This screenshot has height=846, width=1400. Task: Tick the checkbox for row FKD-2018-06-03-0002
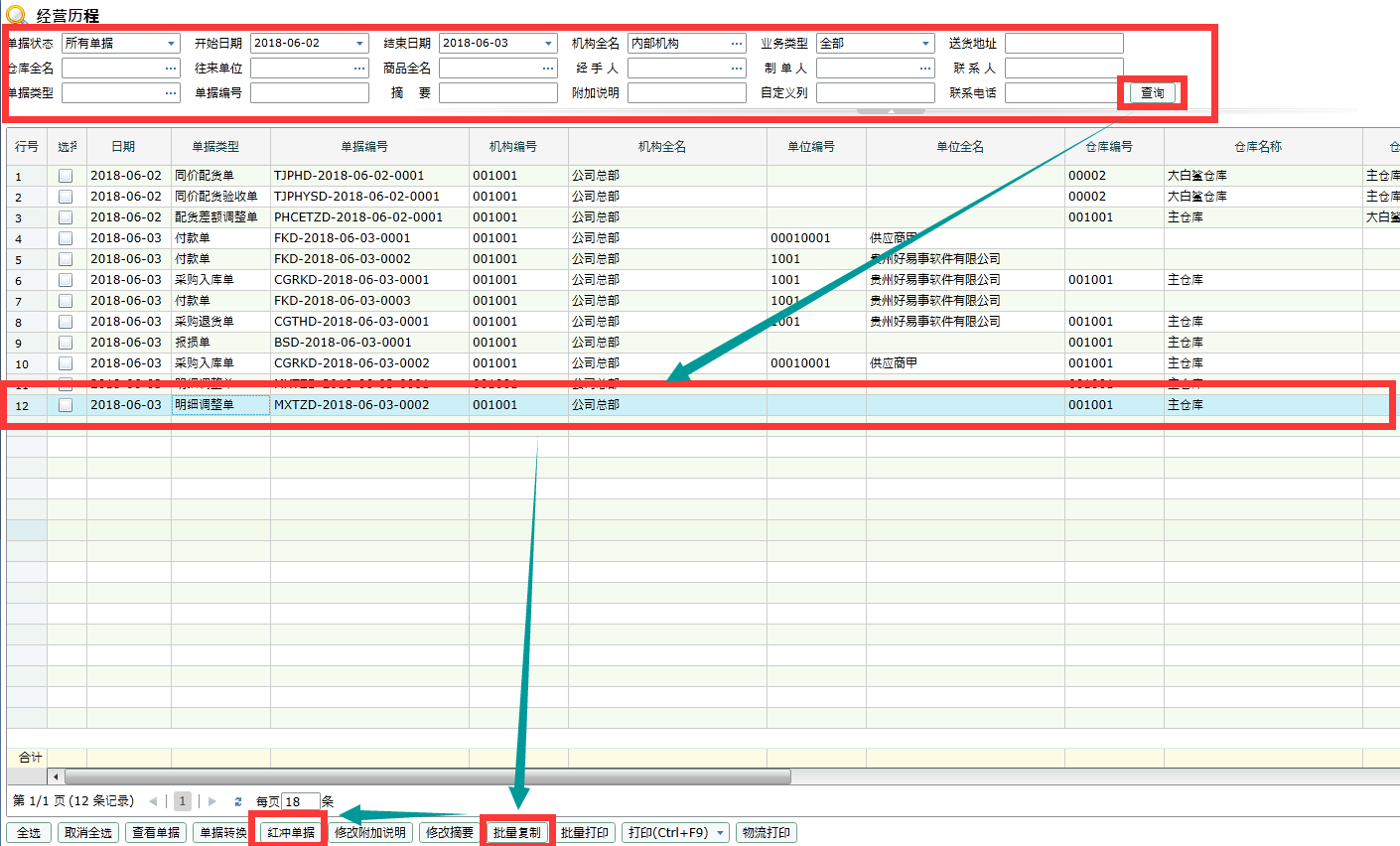(66, 259)
